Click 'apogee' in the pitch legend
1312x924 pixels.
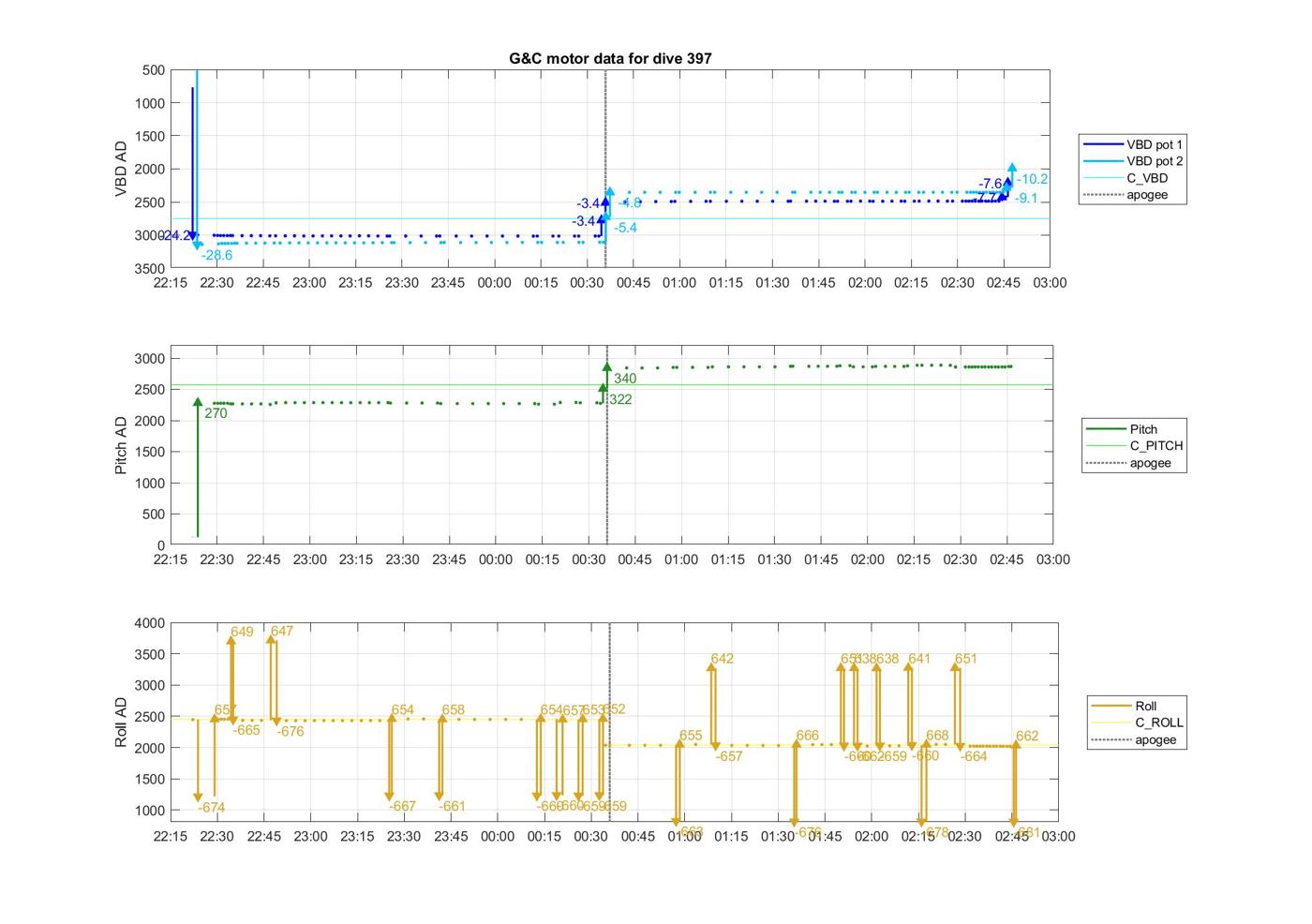[x=1151, y=463]
